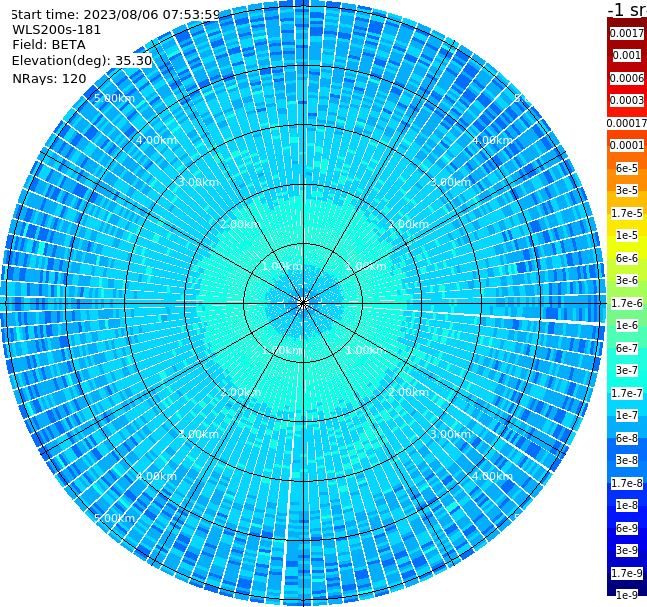Click the 0.001 color bar label
647x607 pixels.
(x=627, y=55)
